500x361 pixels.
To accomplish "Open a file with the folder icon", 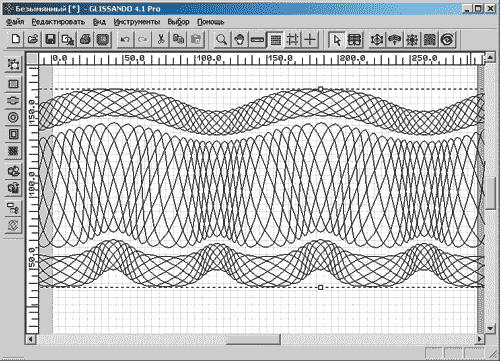I will coord(33,40).
